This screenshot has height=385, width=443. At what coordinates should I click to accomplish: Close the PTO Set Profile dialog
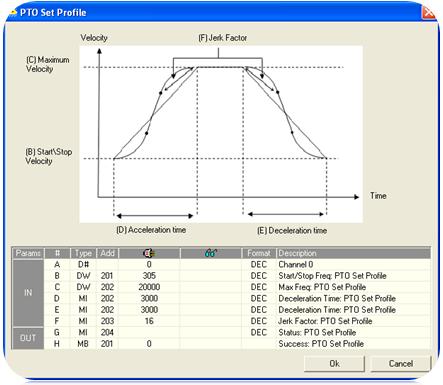(428, 13)
